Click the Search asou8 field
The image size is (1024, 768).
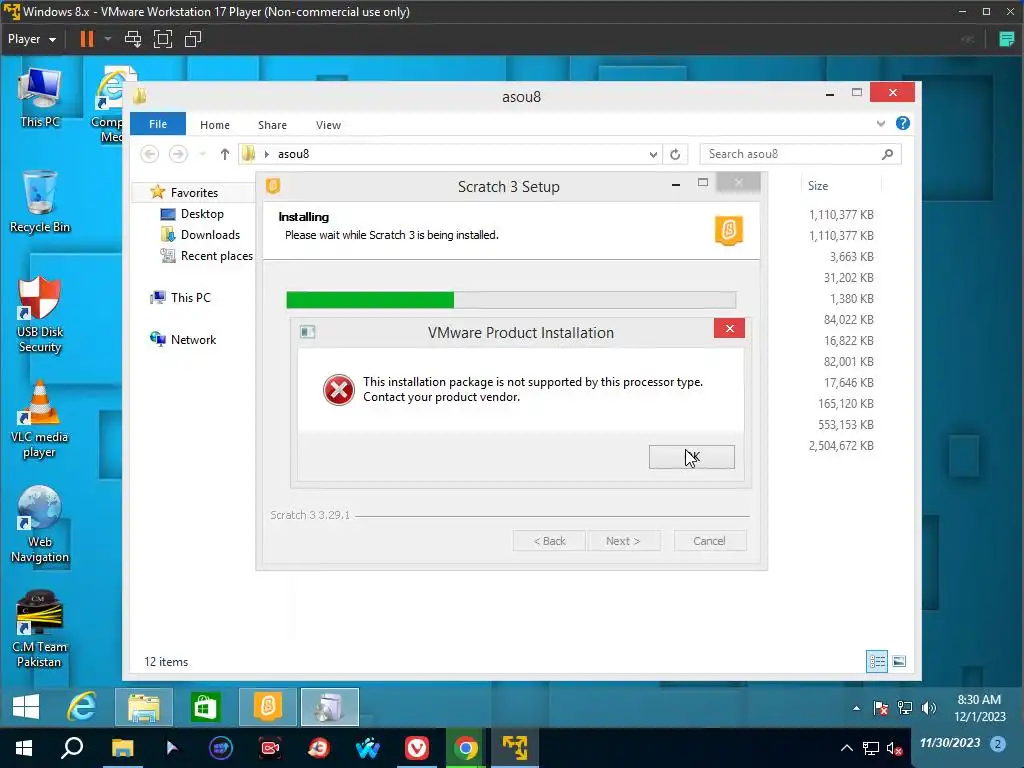(x=801, y=154)
